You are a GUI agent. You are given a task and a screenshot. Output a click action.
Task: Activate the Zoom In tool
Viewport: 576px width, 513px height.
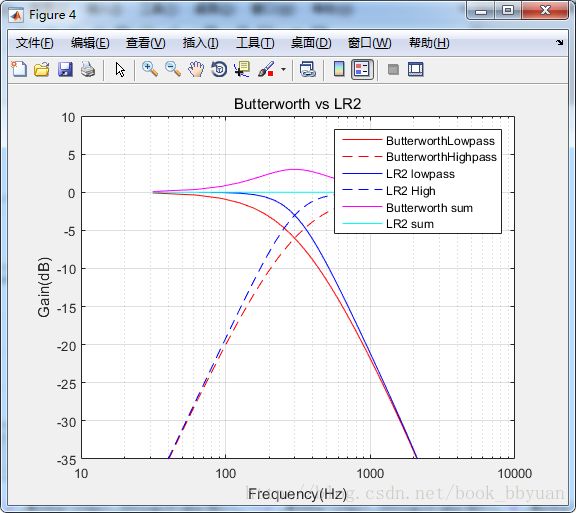(150, 69)
